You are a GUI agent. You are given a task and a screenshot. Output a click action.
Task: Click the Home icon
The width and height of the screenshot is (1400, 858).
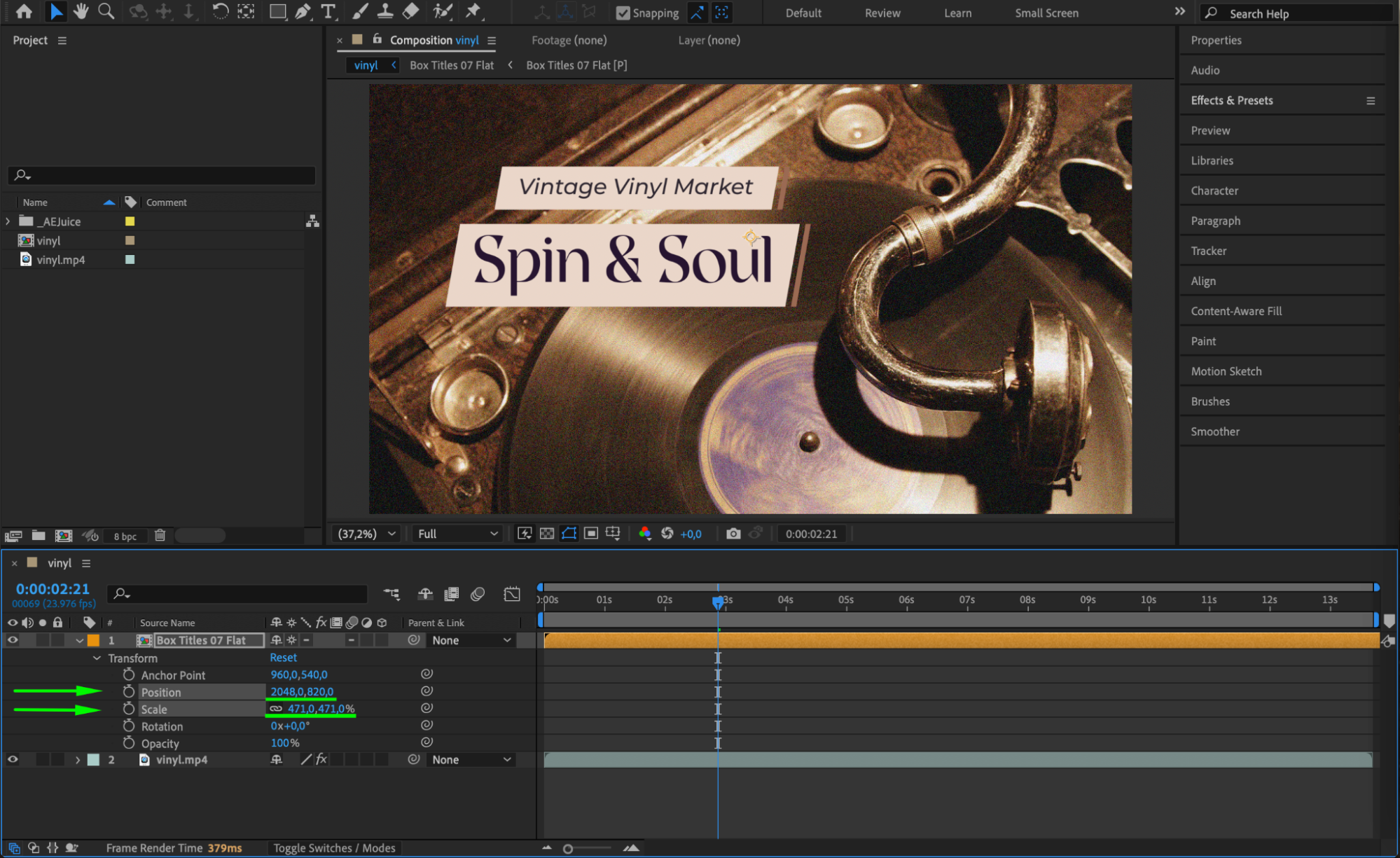[24, 11]
